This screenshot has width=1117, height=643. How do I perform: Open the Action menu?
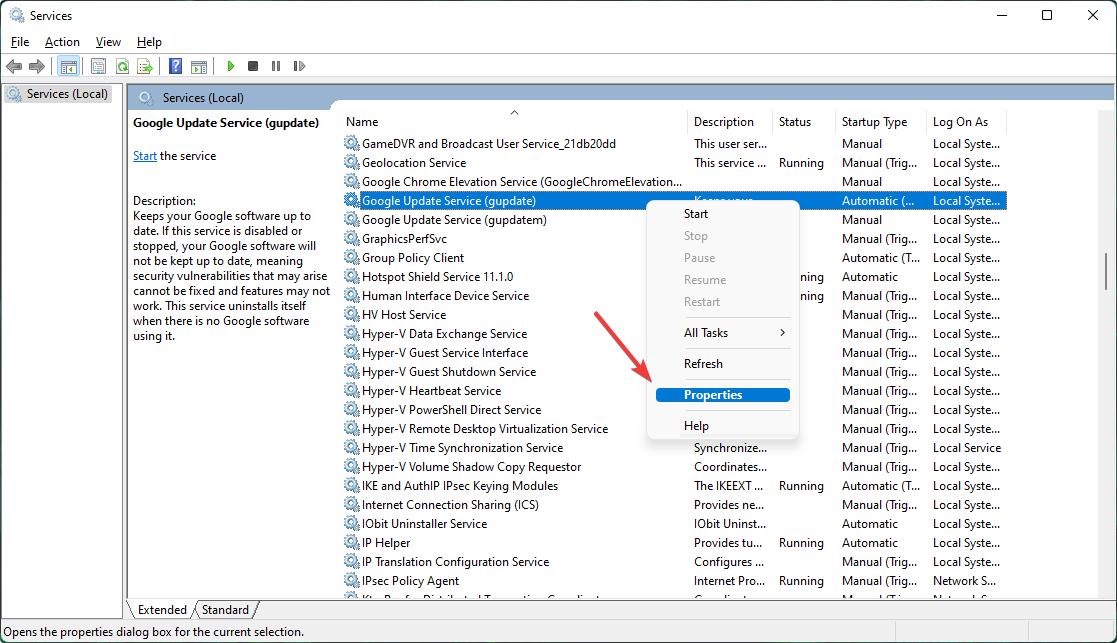62,42
